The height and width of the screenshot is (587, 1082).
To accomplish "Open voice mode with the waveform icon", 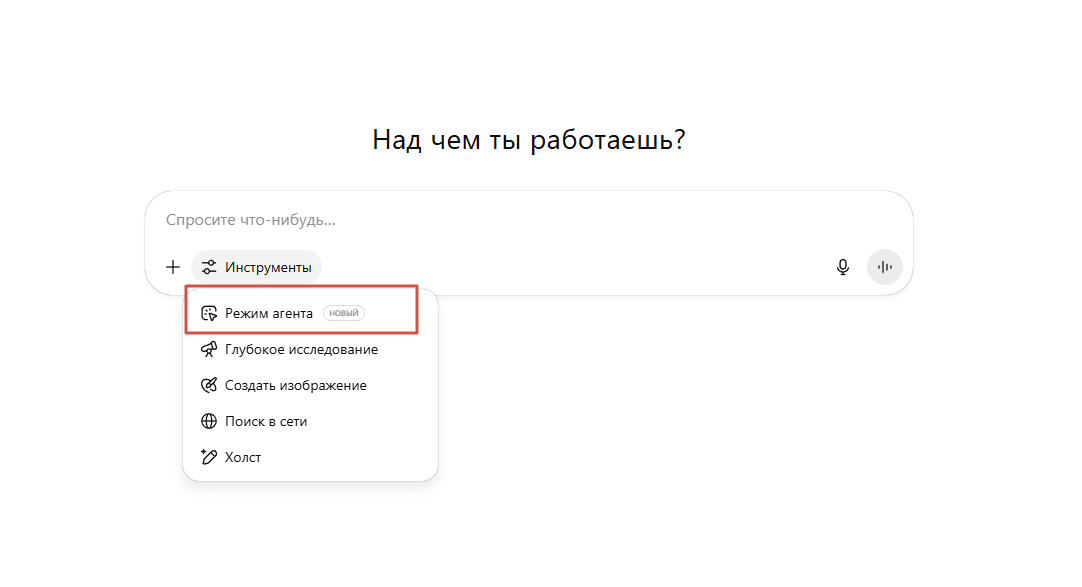I will (884, 267).
